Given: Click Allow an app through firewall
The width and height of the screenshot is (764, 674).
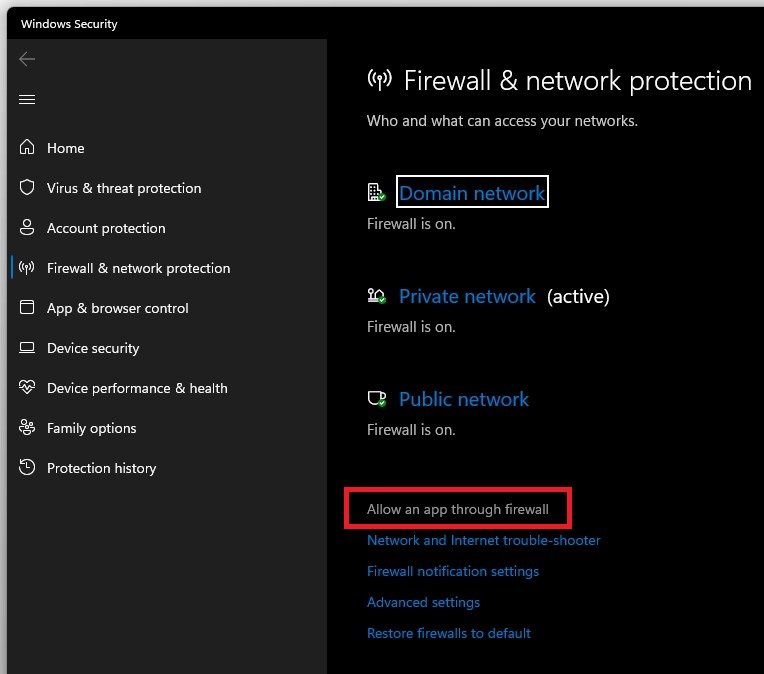Looking at the screenshot, I should tap(457, 509).
